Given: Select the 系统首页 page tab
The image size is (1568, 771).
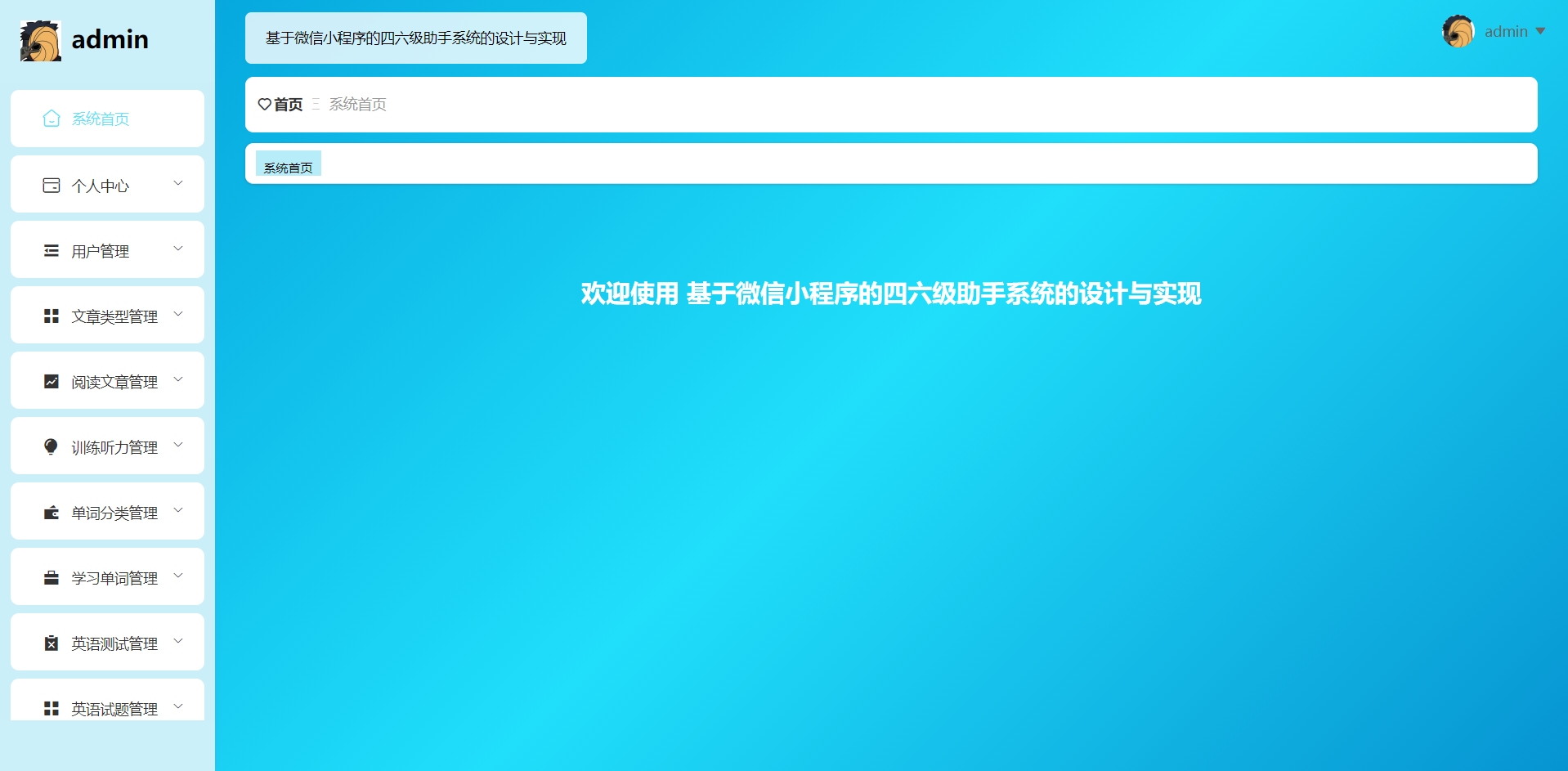Looking at the screenshot, I should pyautogui.click(x=289, y=164).
